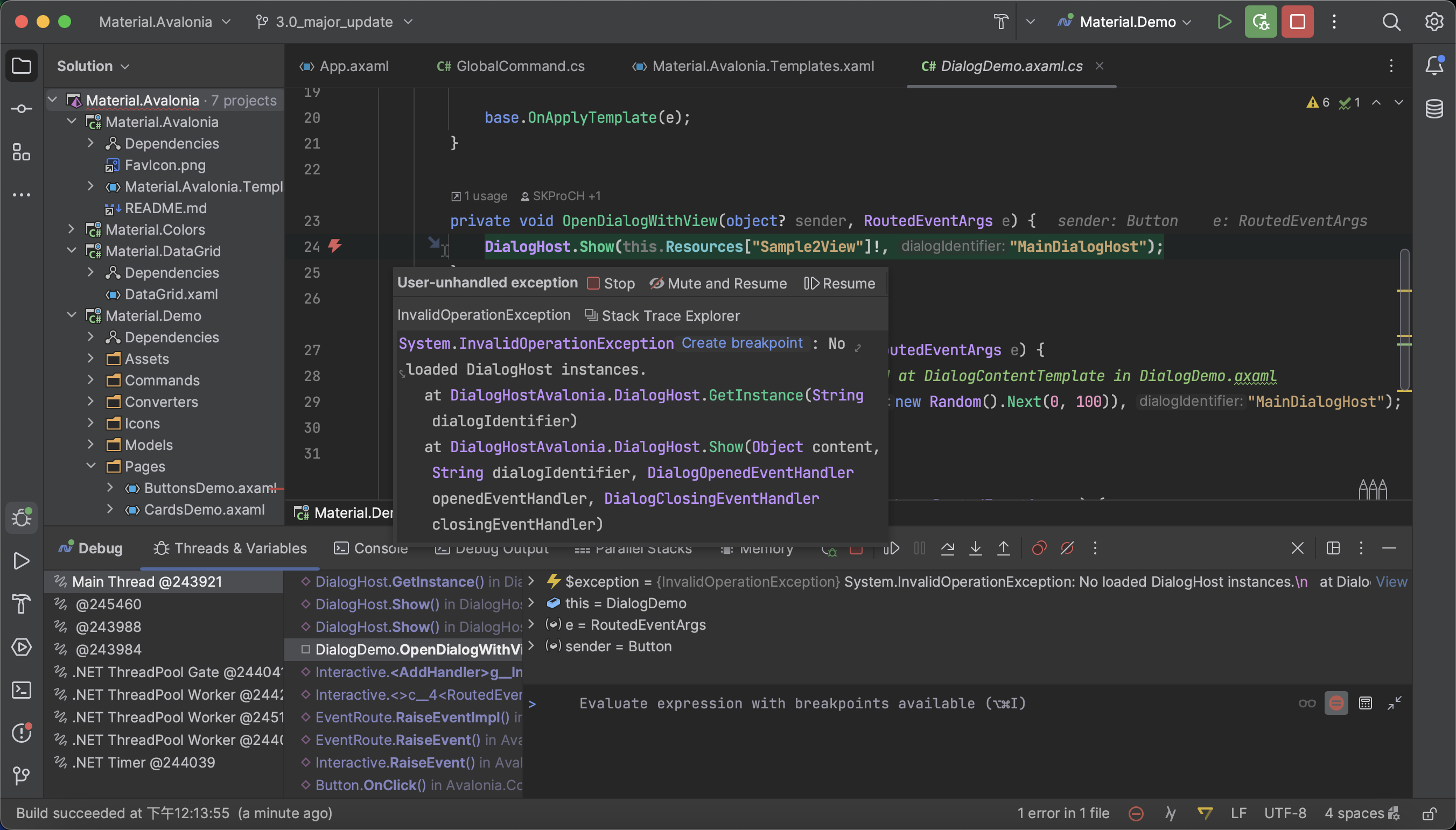Collapse the Material.DataGrid node

click(x=71, y=251)
